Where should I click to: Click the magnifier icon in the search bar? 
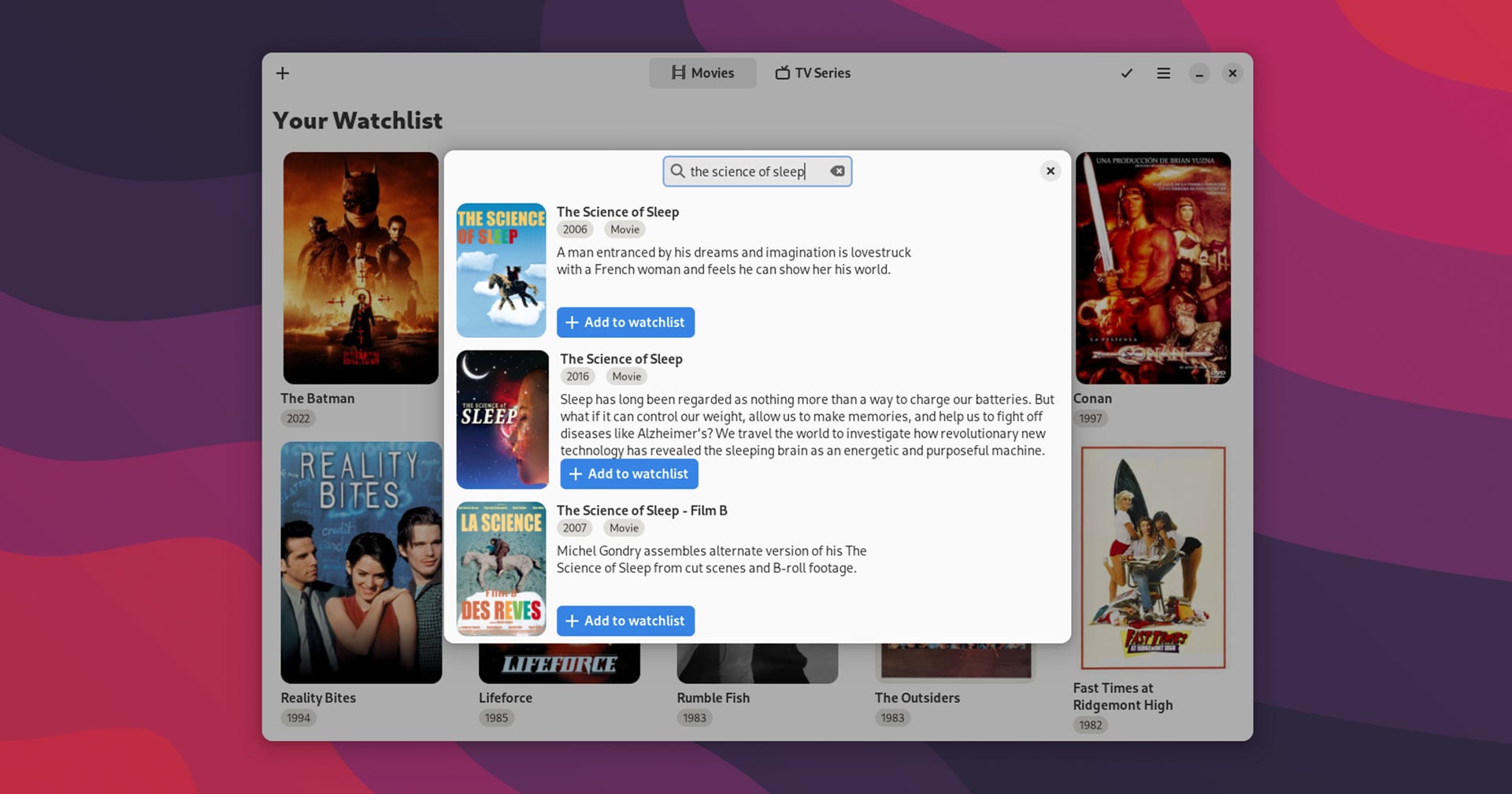678,171
